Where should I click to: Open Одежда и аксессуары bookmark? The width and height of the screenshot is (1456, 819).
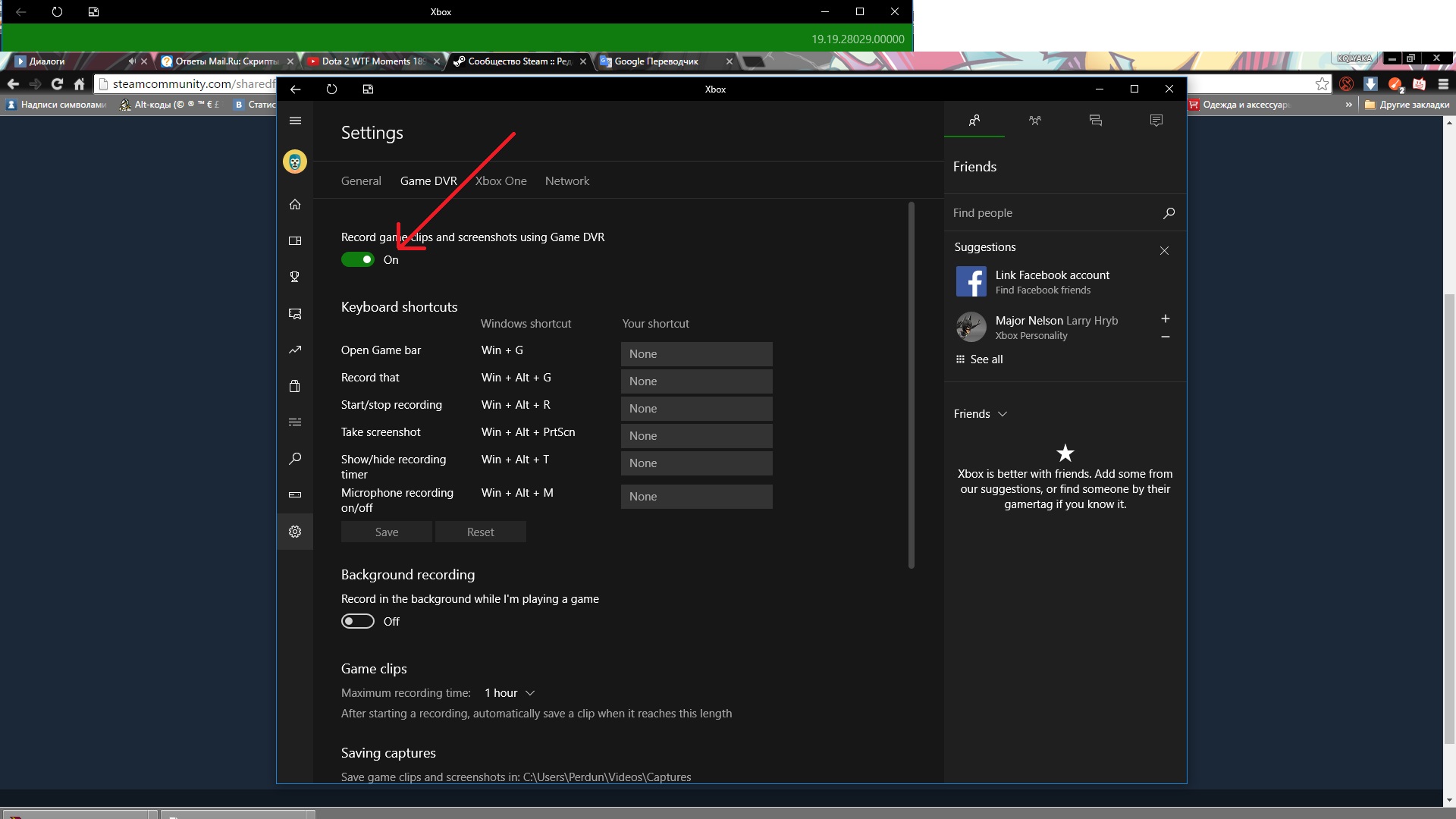(1239, 105)
